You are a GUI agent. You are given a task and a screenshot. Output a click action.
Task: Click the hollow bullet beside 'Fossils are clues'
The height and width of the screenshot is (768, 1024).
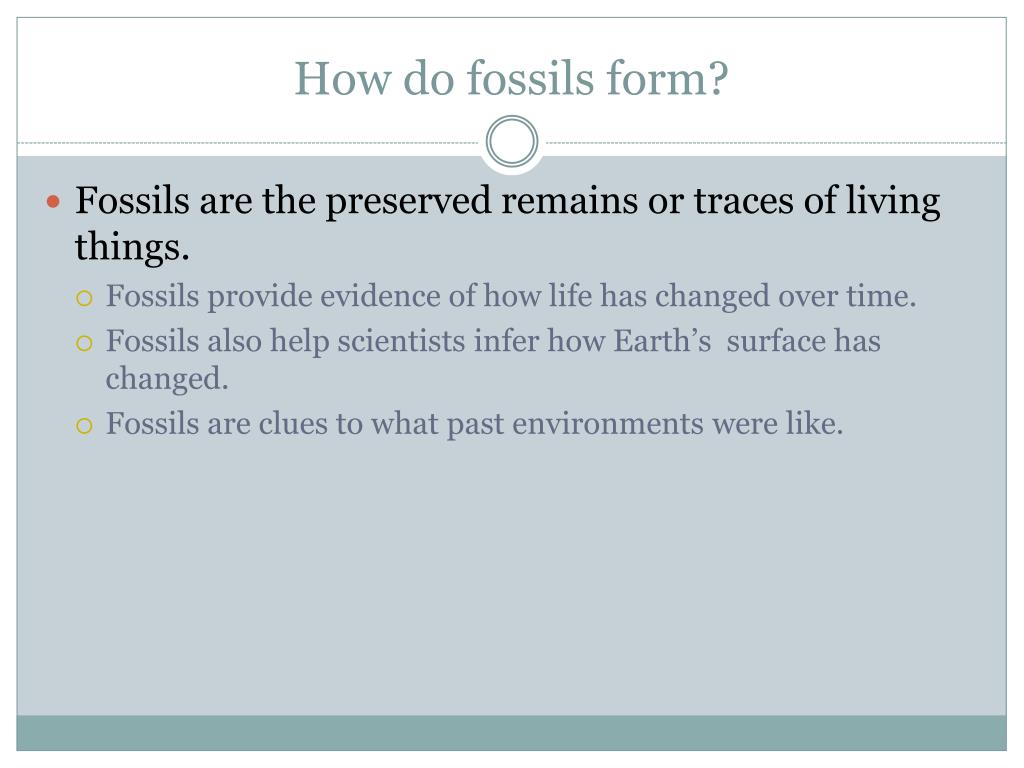pyautogui.click(x=84, y=426)
